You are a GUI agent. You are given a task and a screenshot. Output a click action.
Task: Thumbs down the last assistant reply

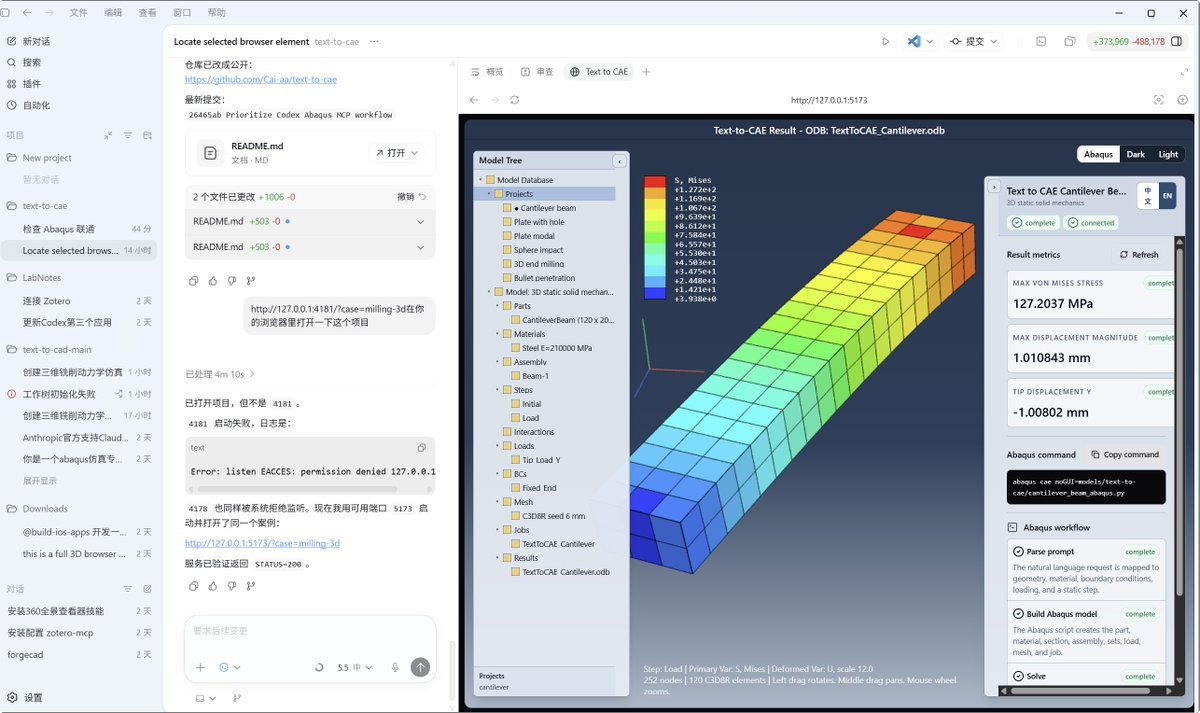(x=232, y=586)
